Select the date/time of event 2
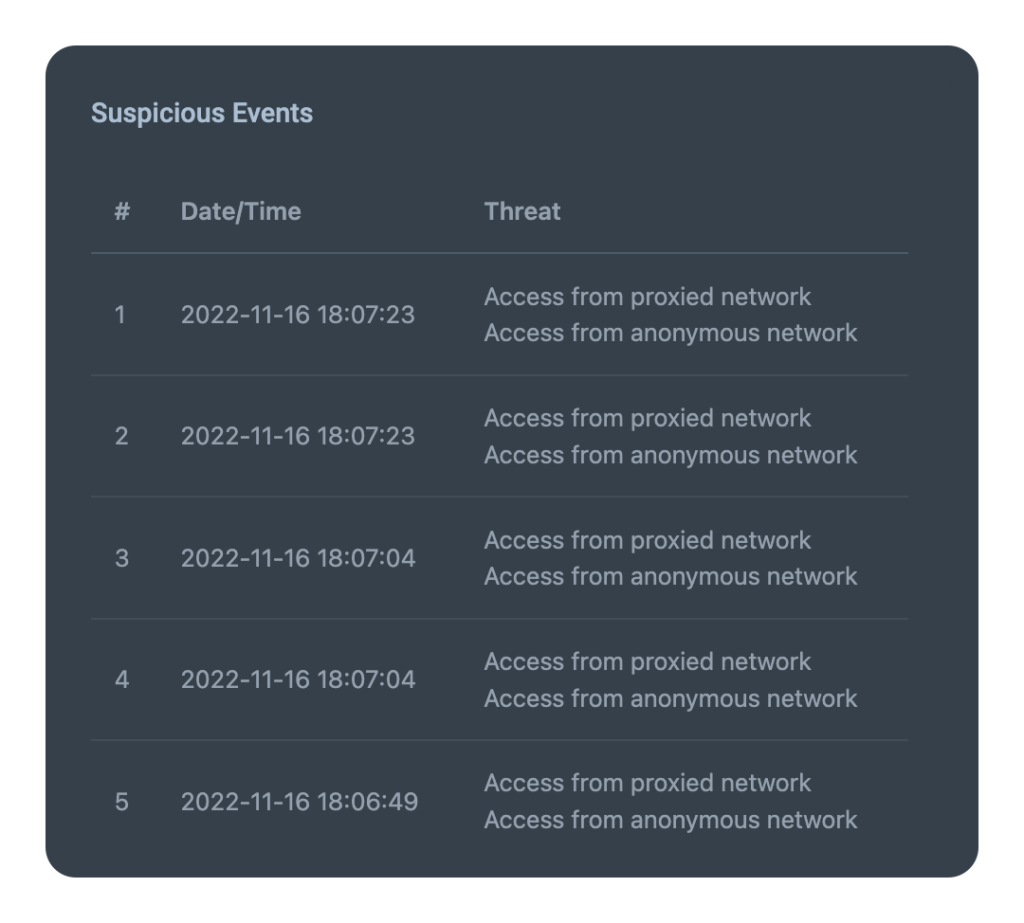1024x923 pixels. click(x=297, y=436)
